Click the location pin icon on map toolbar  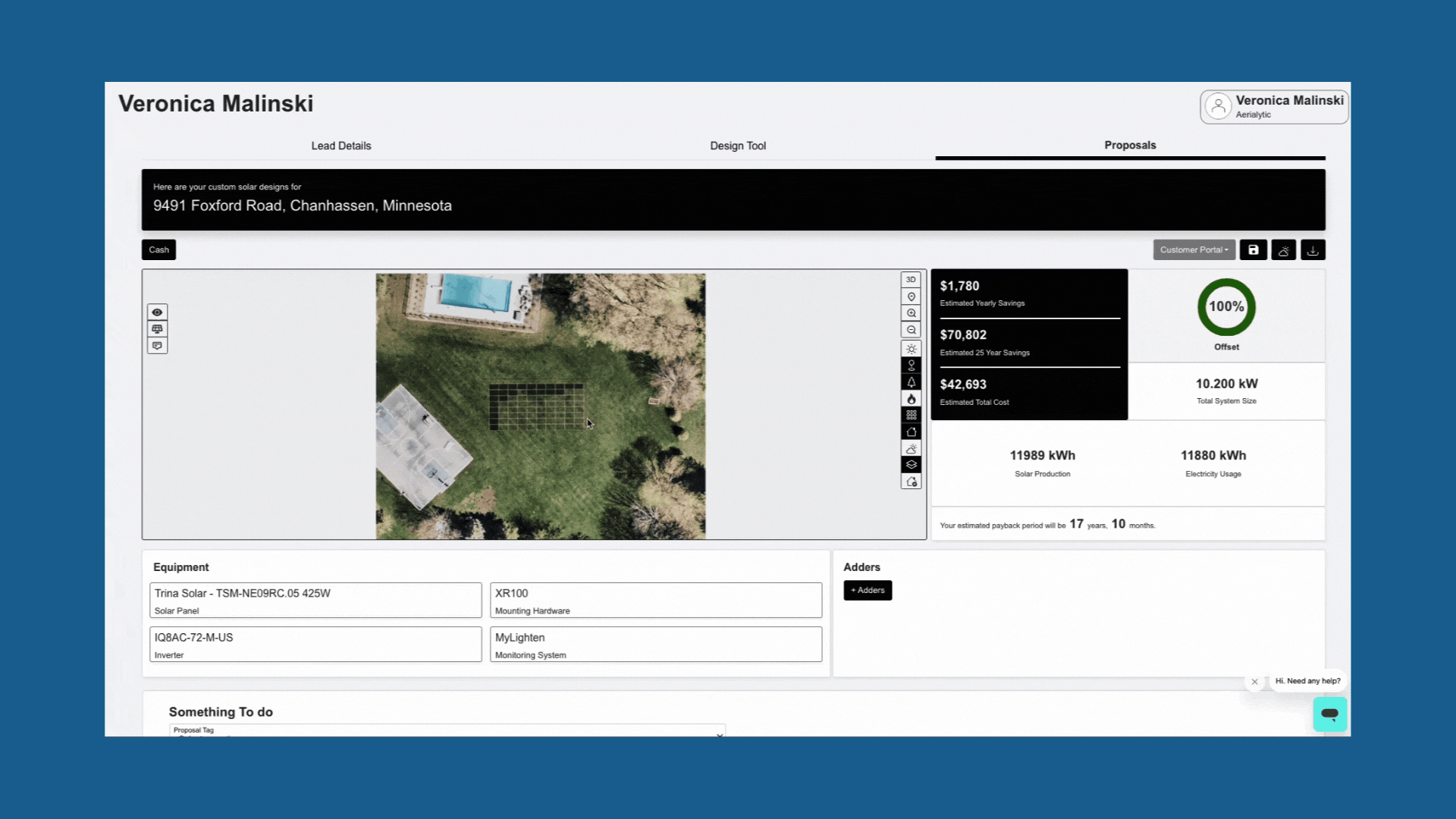(x=911, y=297)
